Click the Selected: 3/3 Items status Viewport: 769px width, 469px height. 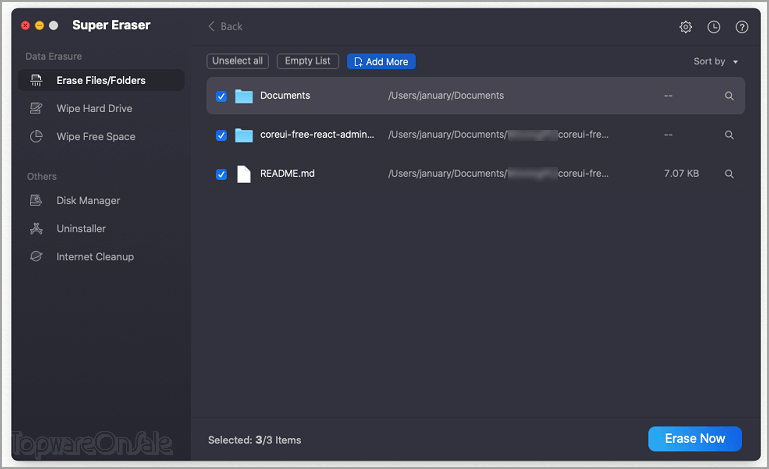[255, 440]
